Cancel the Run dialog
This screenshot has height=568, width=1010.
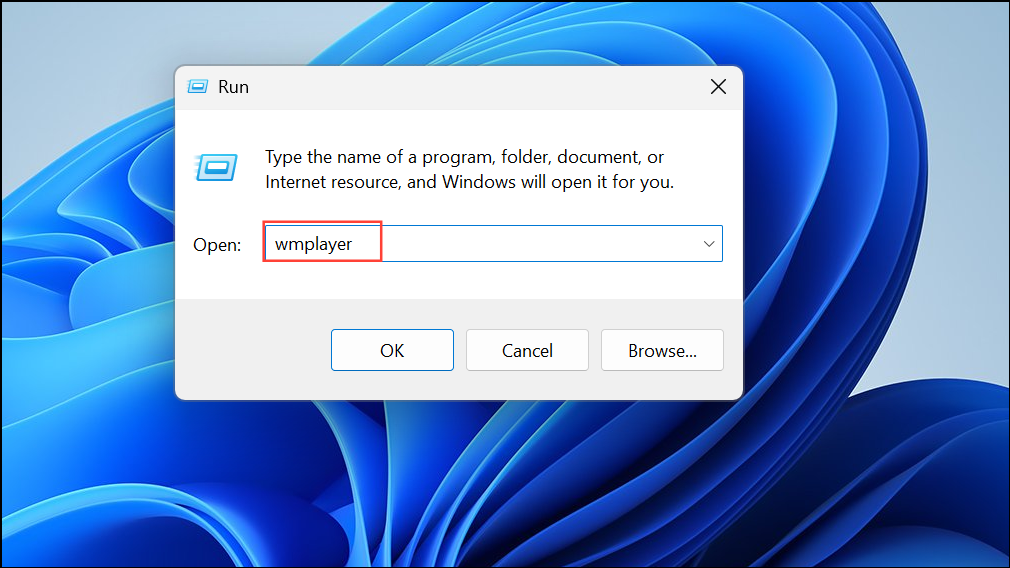coord(527,350)
